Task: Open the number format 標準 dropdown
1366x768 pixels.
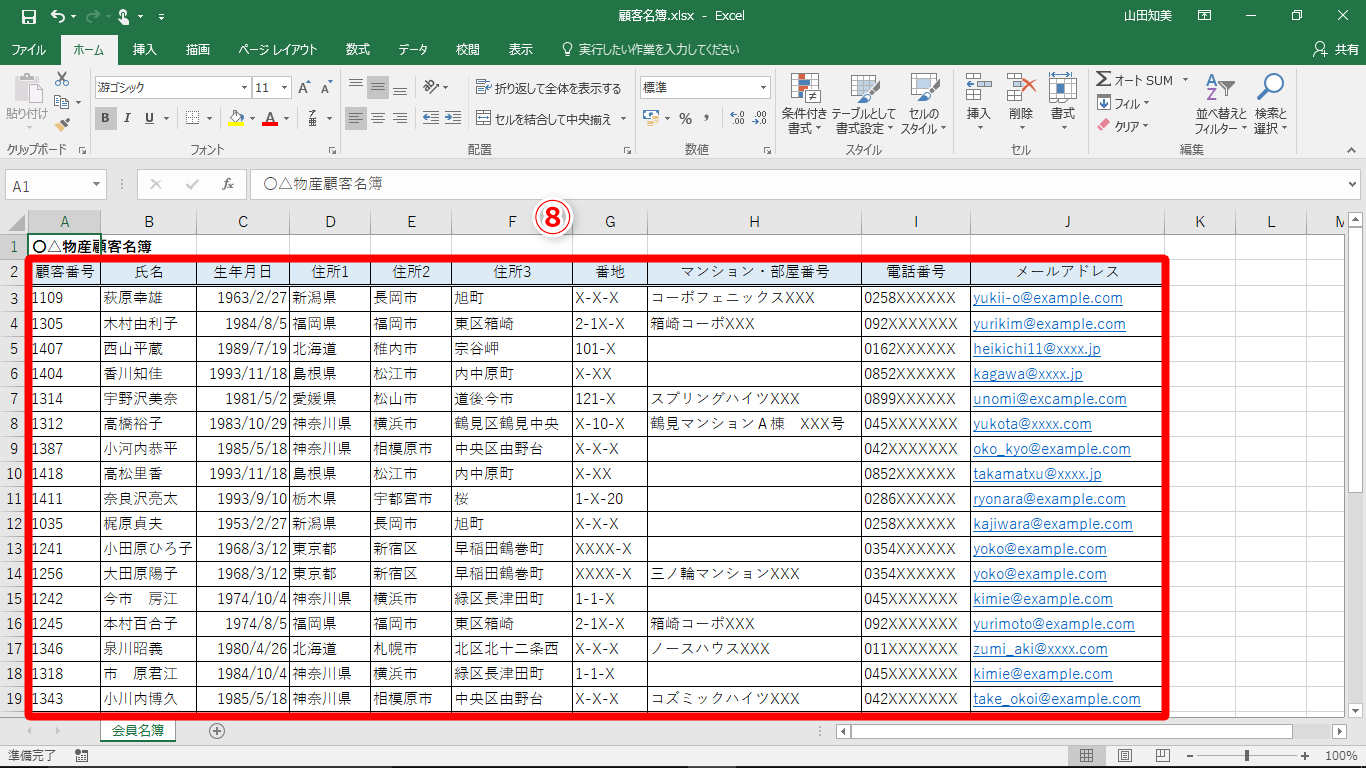Action: [x=763, y=88]
